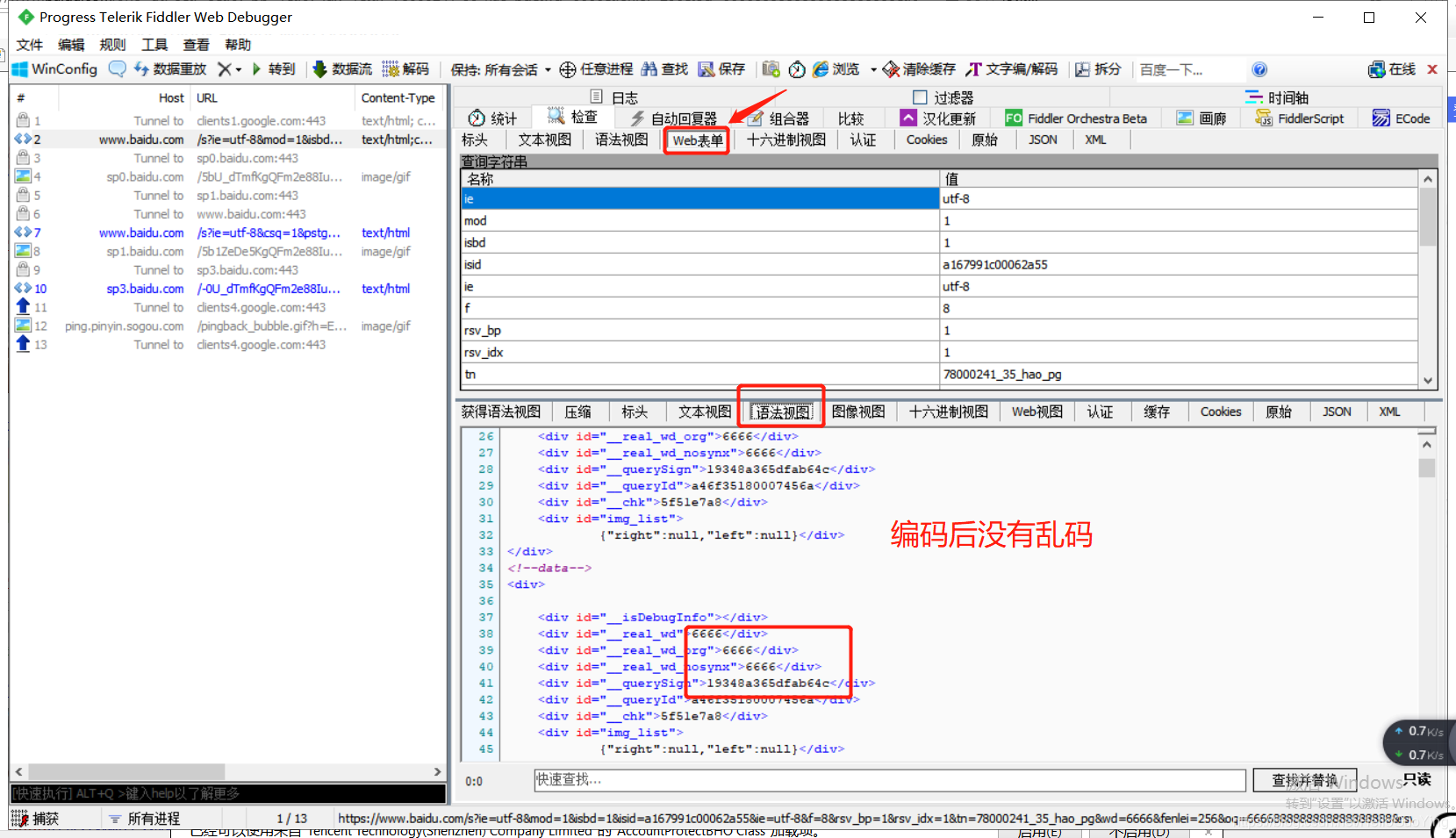Open the dropdown arrow beside 浏览

pos(873,69)
